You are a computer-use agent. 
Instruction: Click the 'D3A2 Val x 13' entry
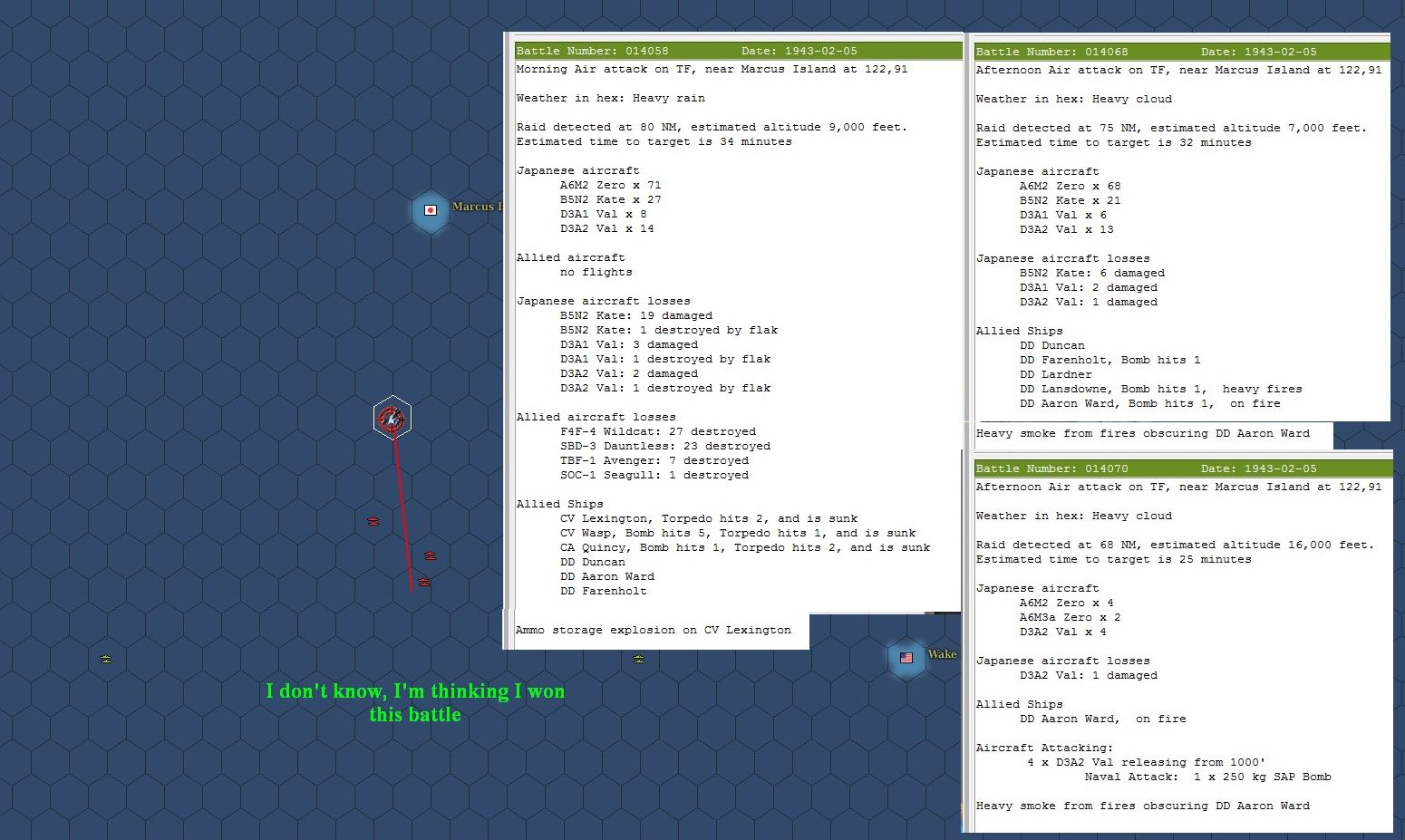point(1066,229)
